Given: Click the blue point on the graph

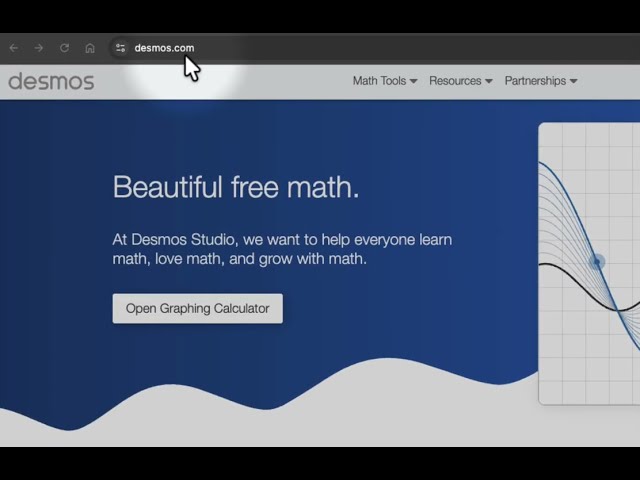Looking at the screenshot, I should [597, 262].
